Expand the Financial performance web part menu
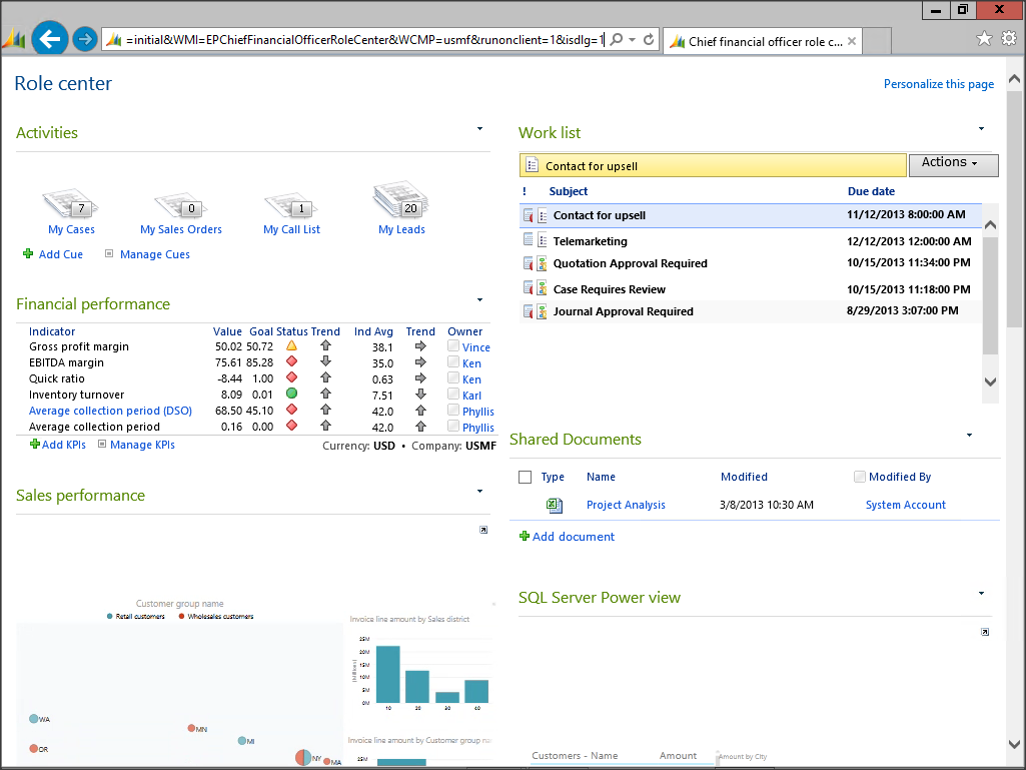The image size is (1026, 770). (x=480, y=300)
